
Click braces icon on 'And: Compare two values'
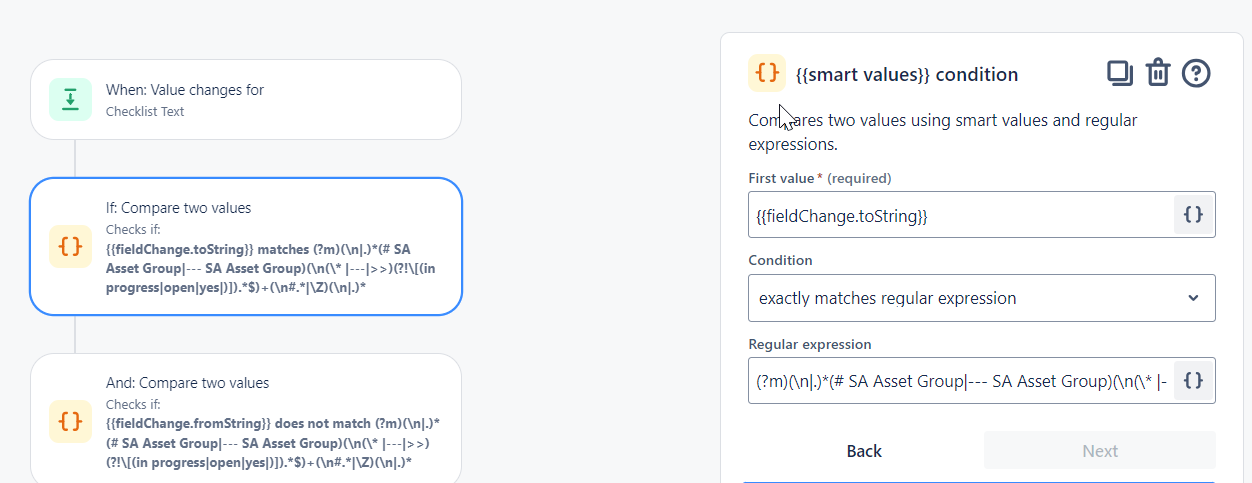[x=70, y=421]
